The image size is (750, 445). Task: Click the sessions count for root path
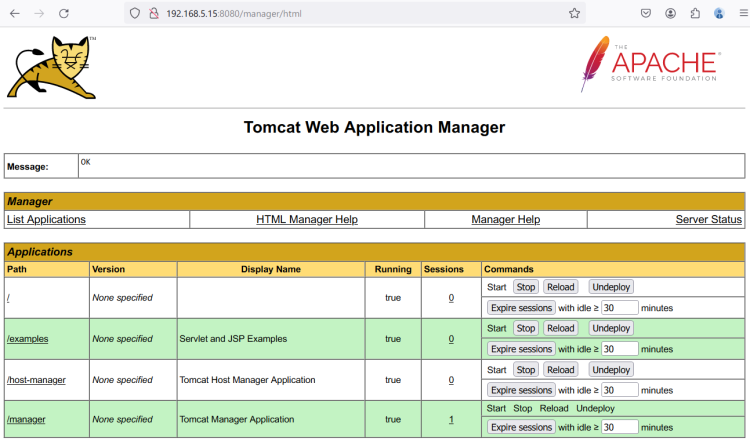point(451,298)
